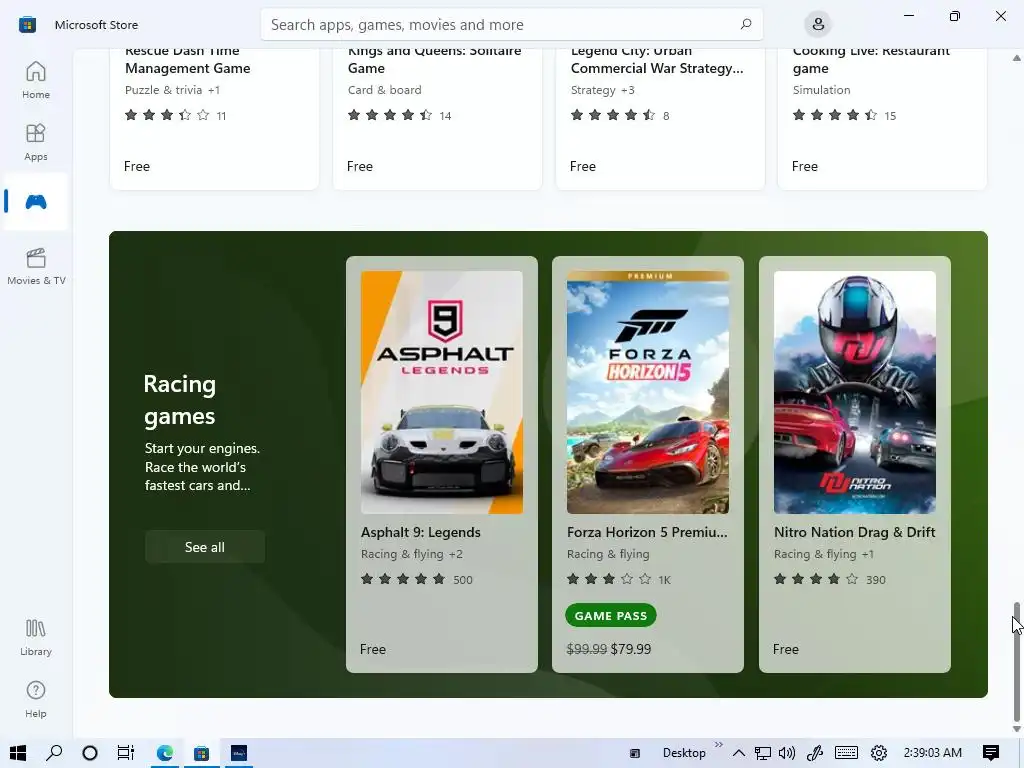Open the touch keyboard tray icon
The image size is (1024, 768).
click(x=846, y=753)
